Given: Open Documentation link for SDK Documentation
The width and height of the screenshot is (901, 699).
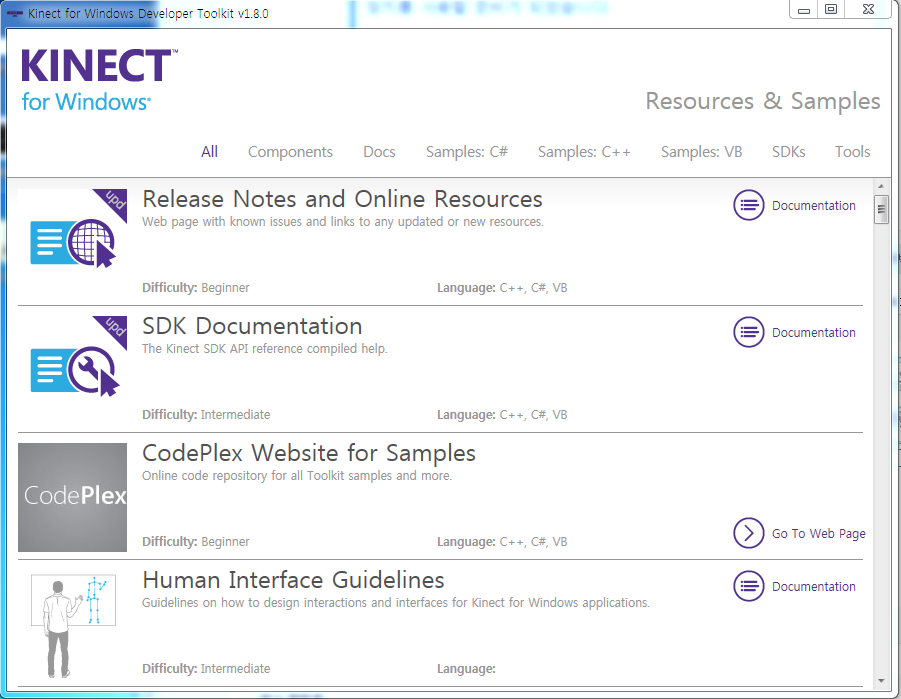Looking at the screenshot, I should pos(814,333).
